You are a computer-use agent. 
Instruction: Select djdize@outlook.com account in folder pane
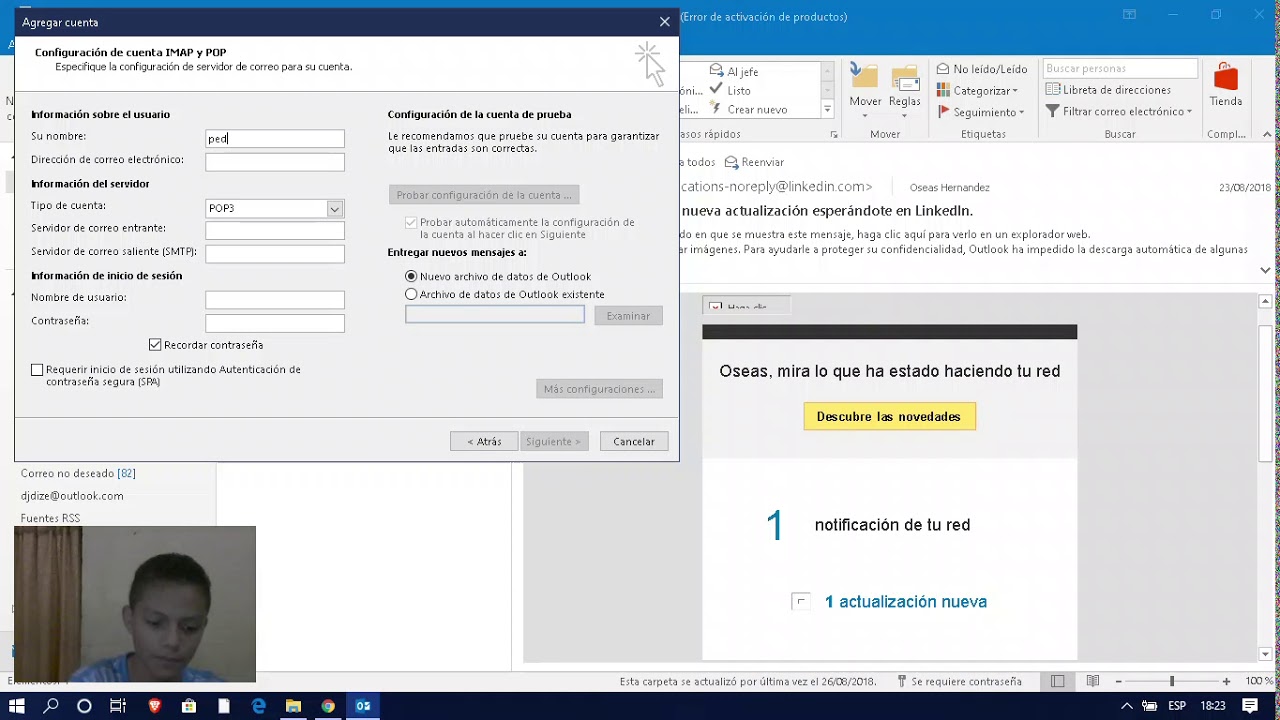pos(72,496)
